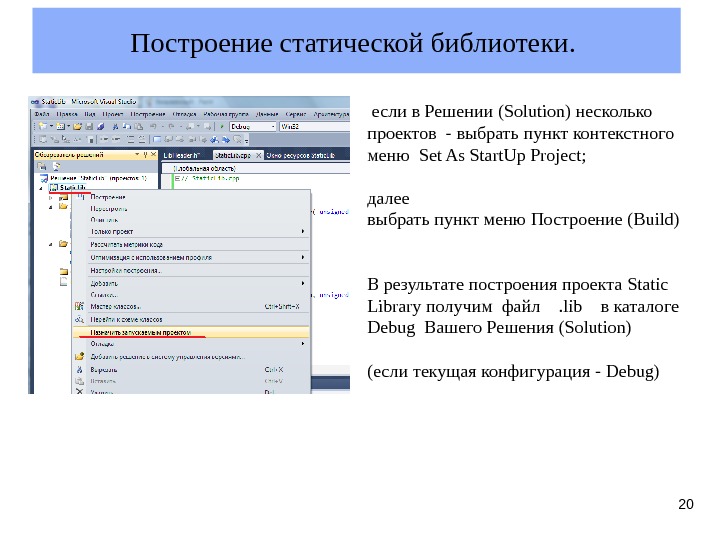Screen dimensions: 720x540
Task: Choose Мастер классов menu entry
Action: coord(191,306)
